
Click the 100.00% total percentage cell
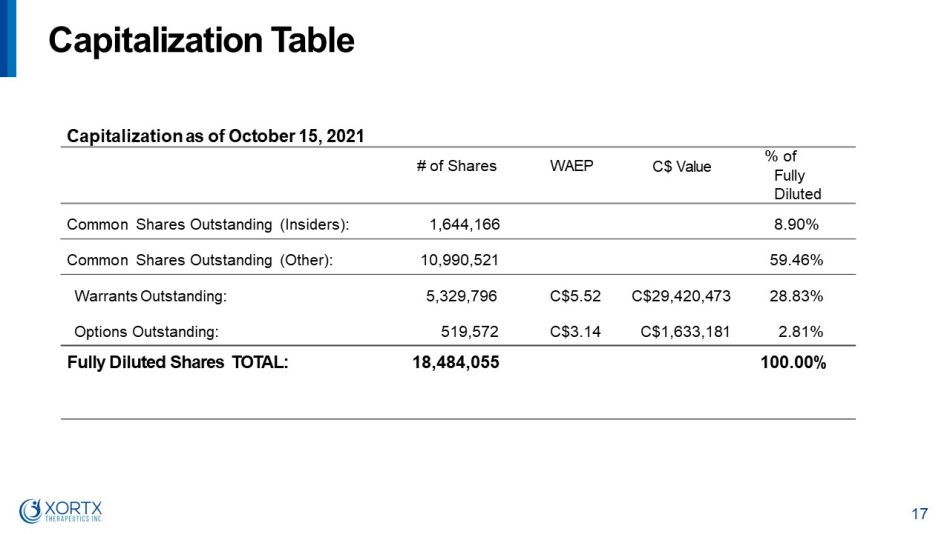[793, 363]
